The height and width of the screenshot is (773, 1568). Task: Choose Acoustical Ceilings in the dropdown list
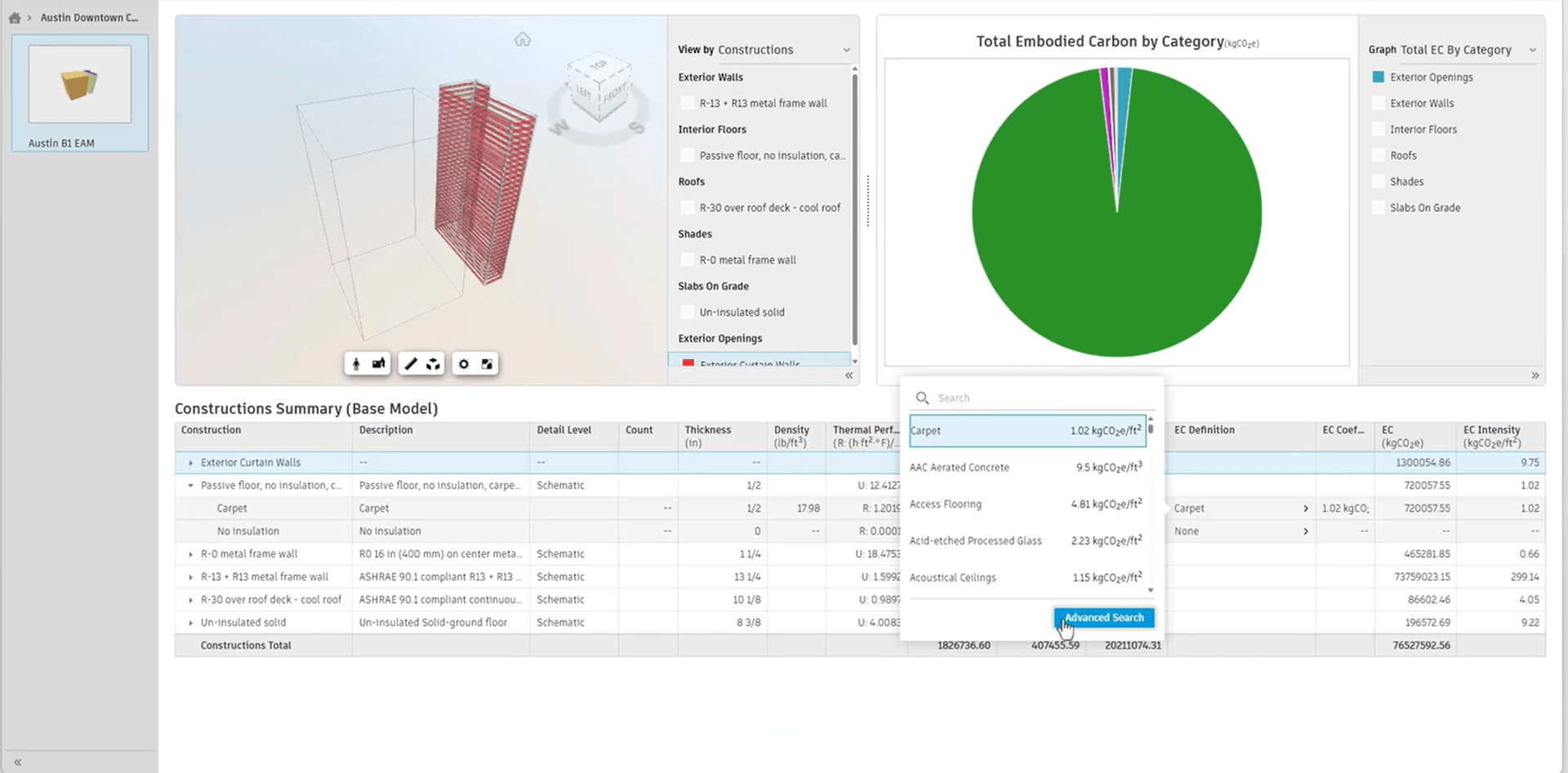coord(1027,577)
